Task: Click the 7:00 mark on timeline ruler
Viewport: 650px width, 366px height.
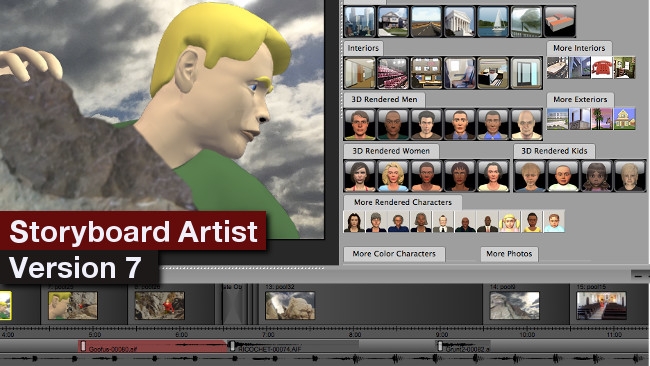Action: pyautogui.click(x=268, y=334)
